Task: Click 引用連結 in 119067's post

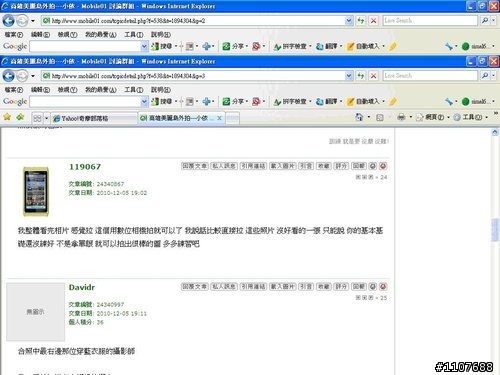Action: pos(253,166)
